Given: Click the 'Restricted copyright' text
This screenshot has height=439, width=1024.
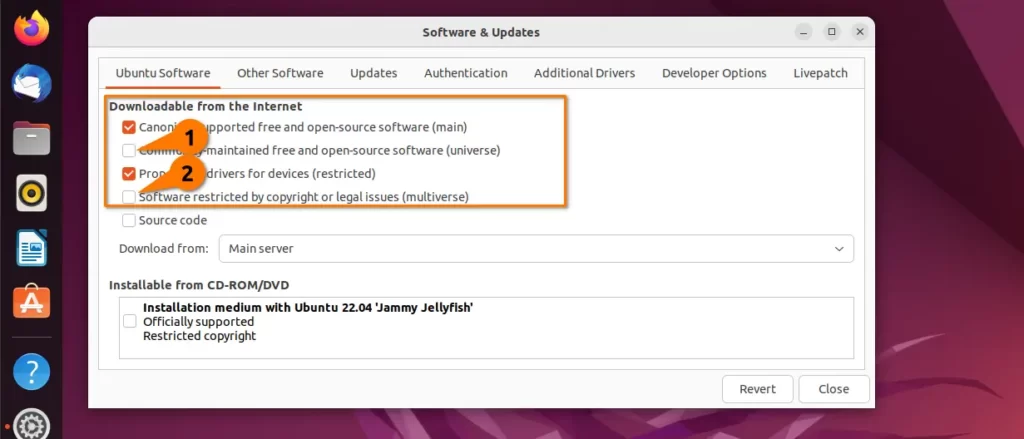Looking at the screenshot, I should pos(200,336).
